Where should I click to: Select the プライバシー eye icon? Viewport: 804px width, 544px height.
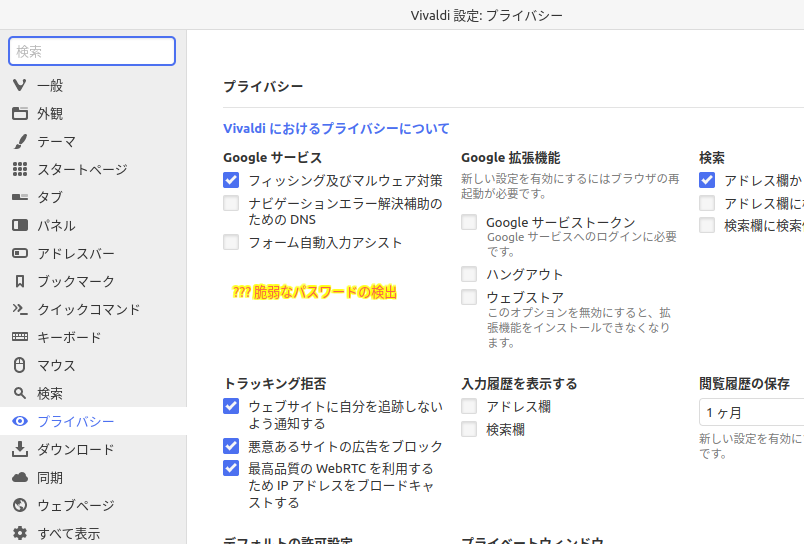(19, 421)
